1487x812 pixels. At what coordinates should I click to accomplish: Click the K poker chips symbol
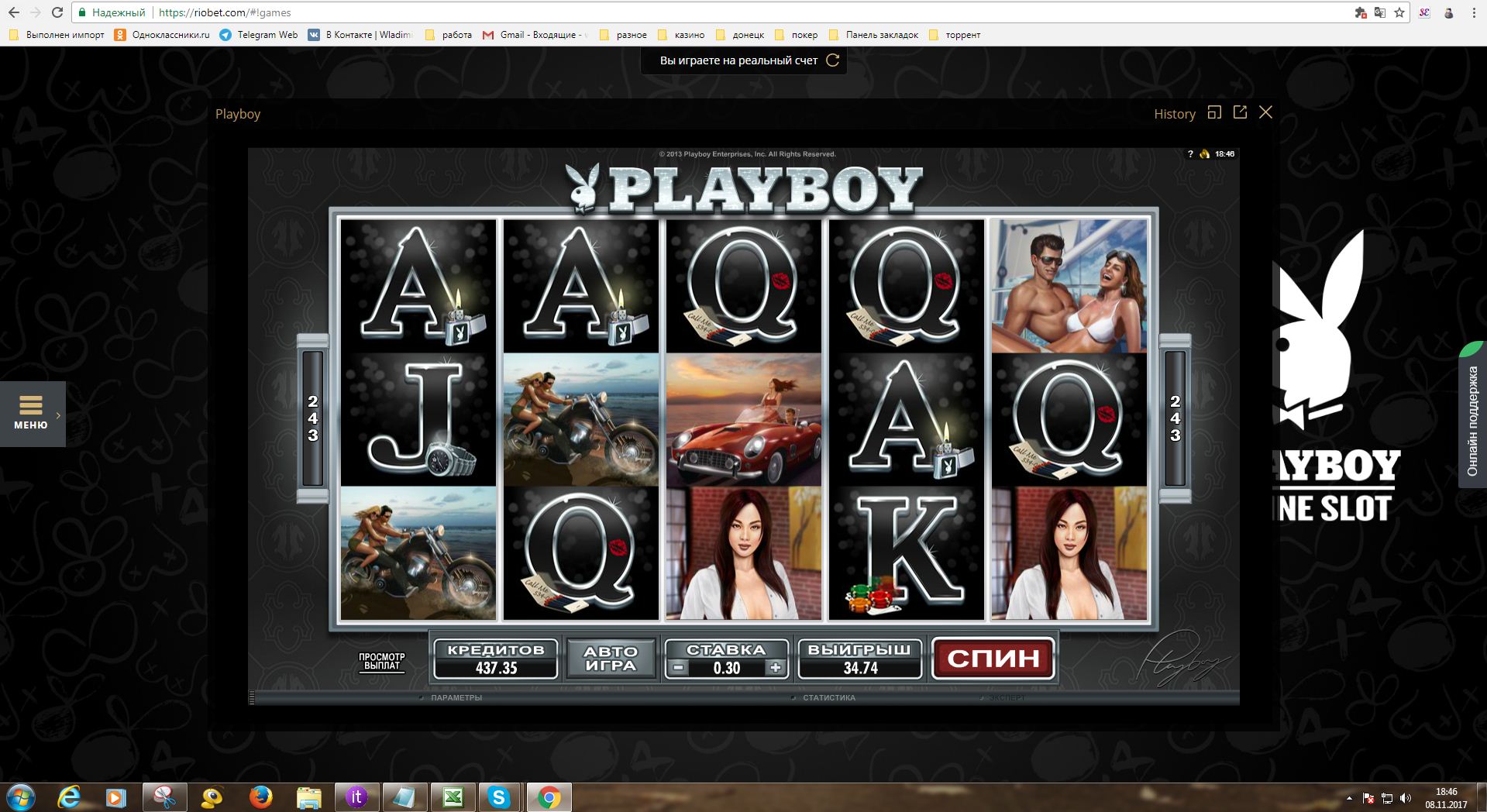pyautogui.click(x=907, y=553)
